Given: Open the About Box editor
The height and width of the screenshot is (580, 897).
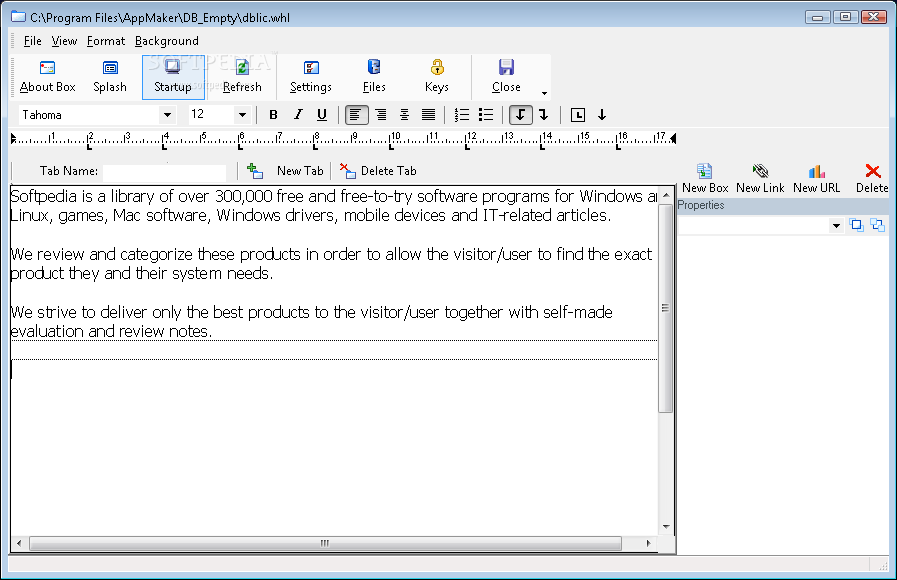Looking at the screenshot, I should (47, 77).
